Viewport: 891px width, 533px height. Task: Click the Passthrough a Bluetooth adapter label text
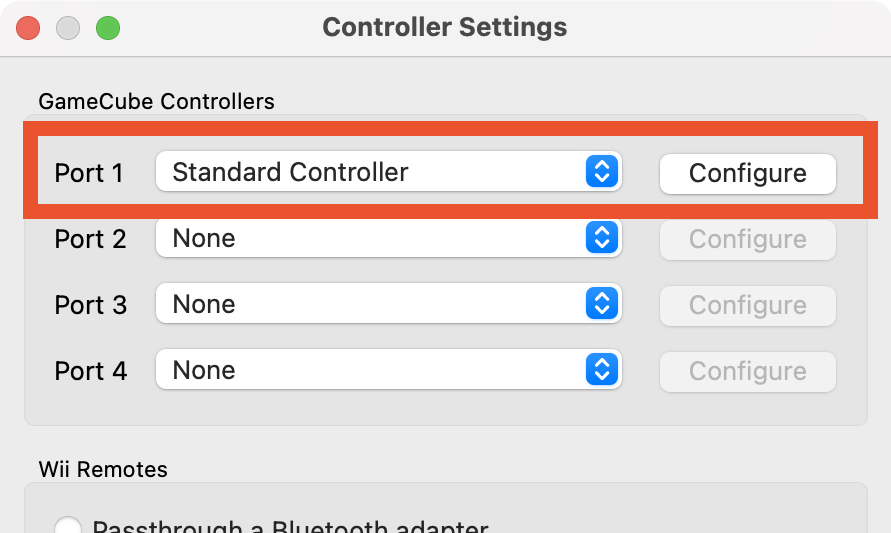(x=290, y=526)
